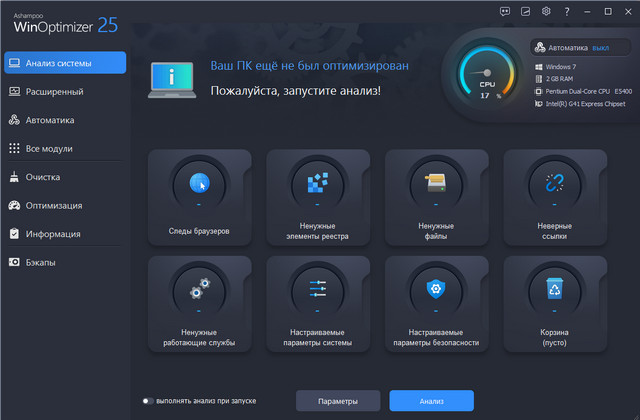Click the Следы браузеров label
The height and width of the screenshot is (420, 640).
click(x=199, y=231)
